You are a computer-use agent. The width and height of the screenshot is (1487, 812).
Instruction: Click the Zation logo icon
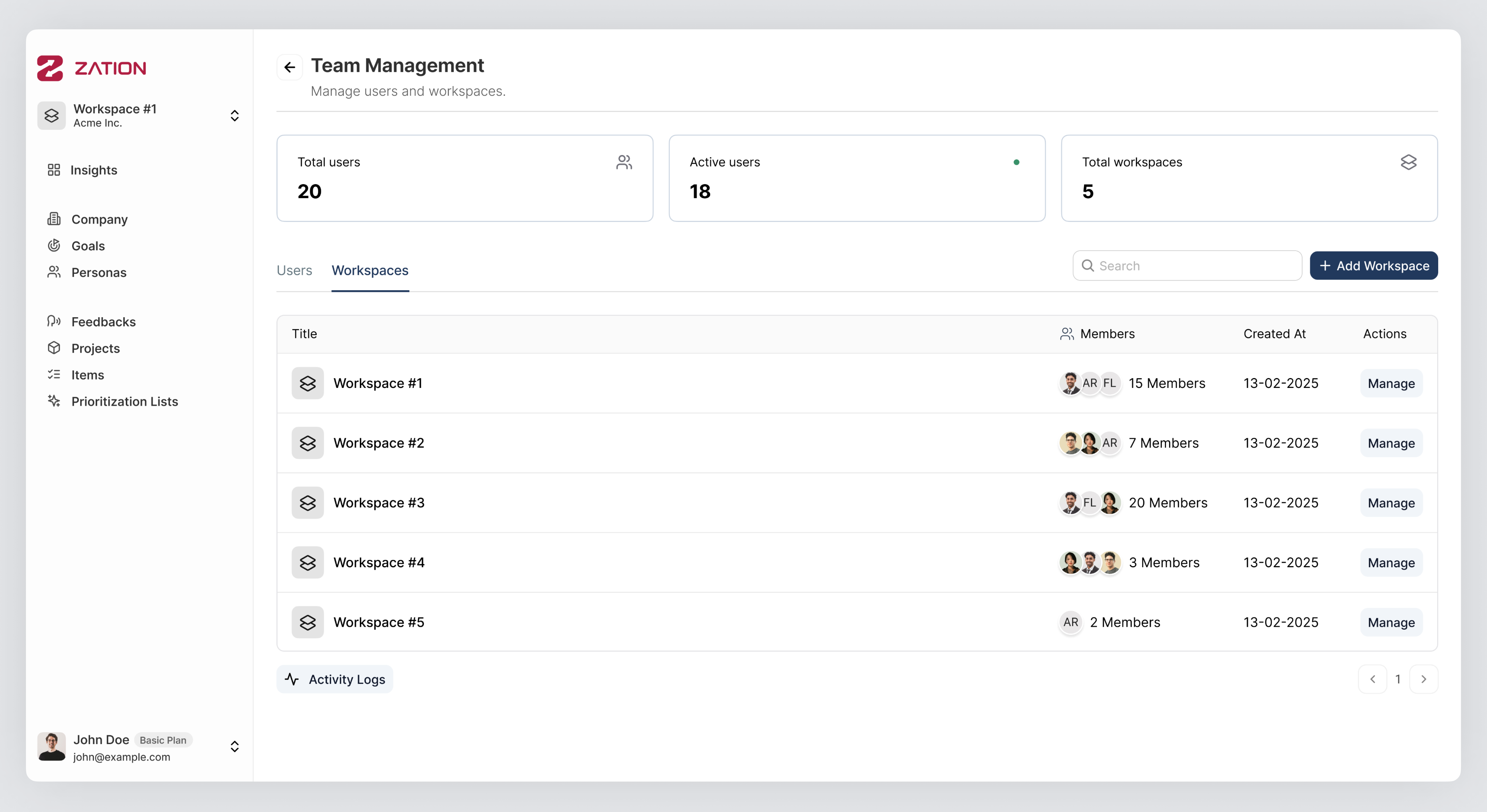tap(50, 68)
